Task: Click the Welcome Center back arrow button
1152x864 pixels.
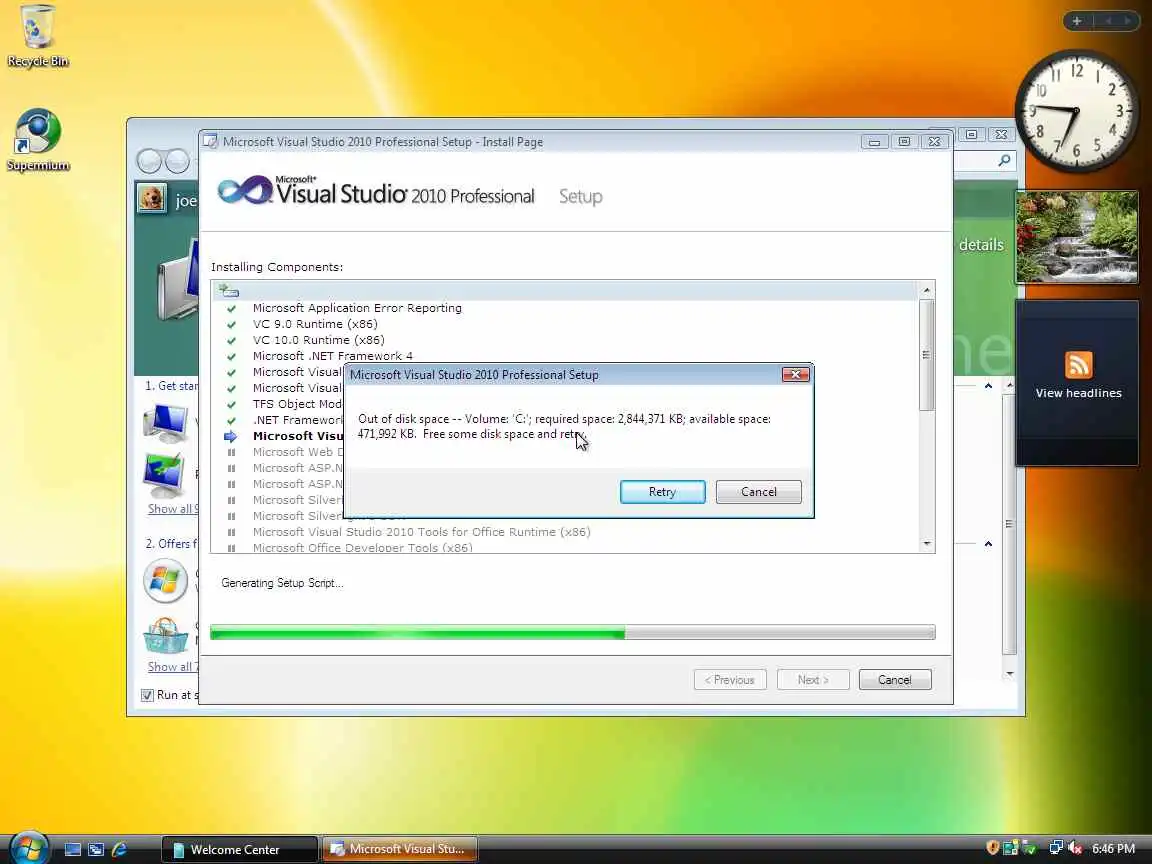Action: (x=149, y=161)
